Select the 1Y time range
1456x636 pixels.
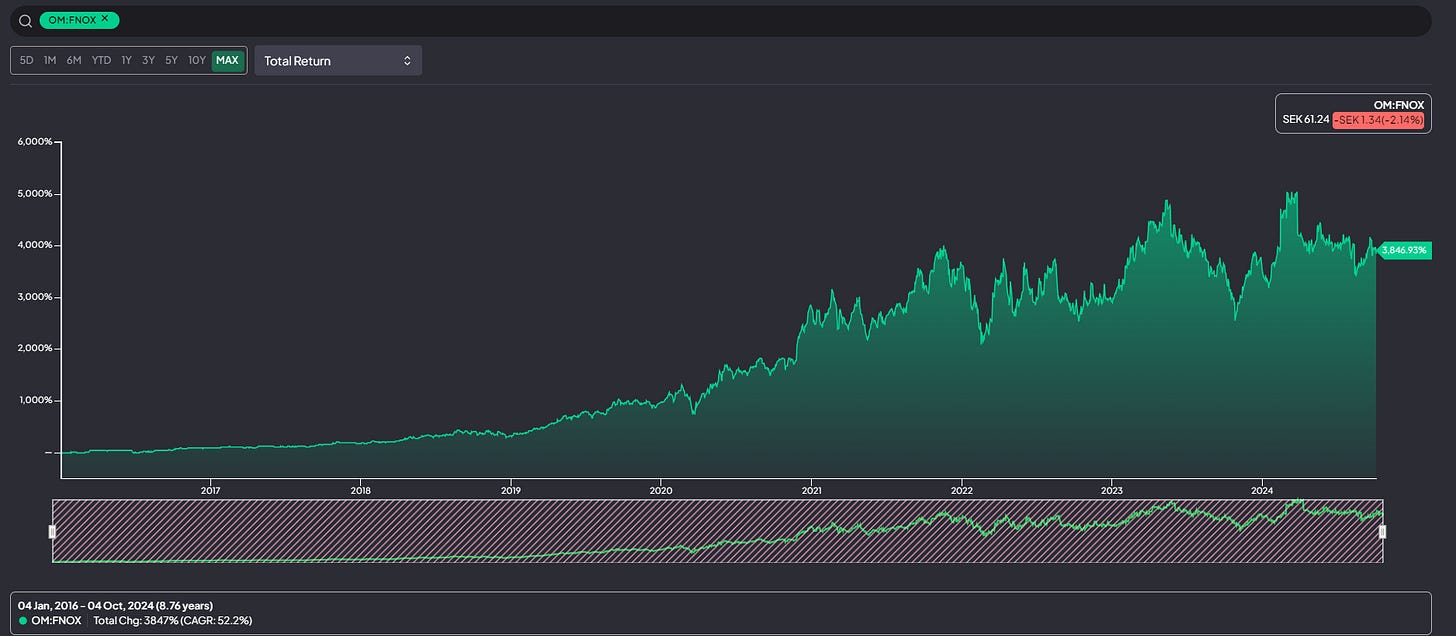pos(126,60)
